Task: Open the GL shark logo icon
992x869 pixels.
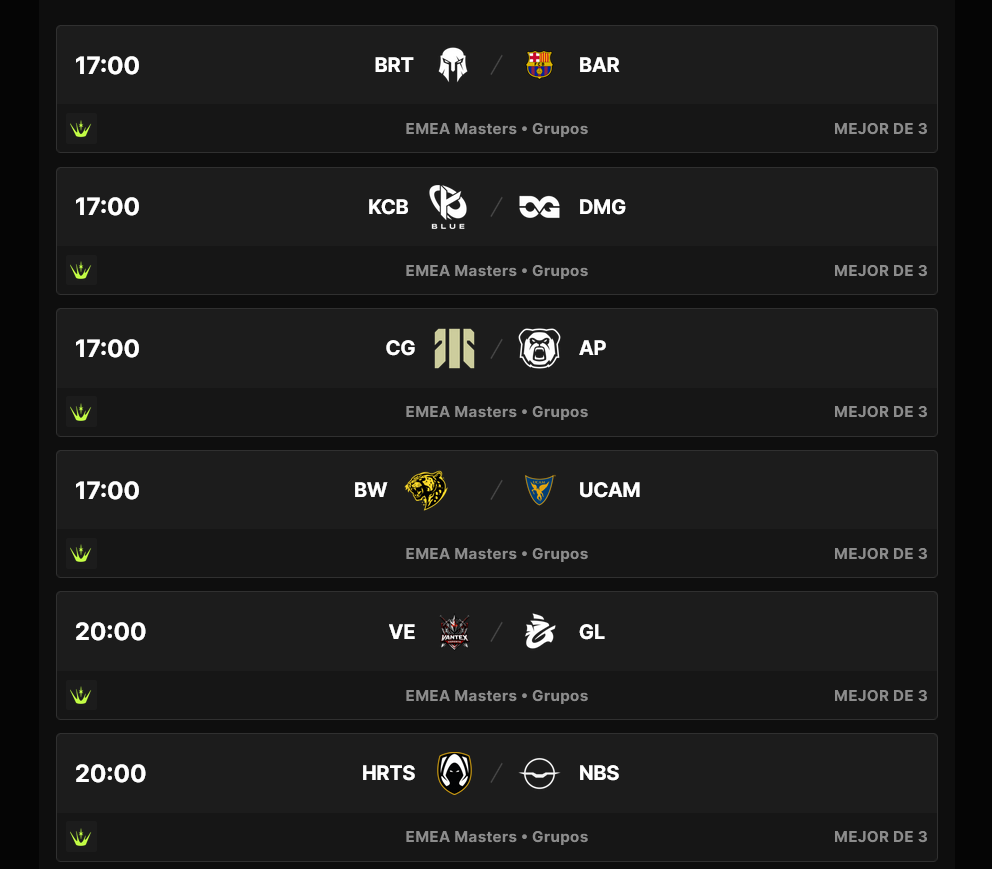Action: point(539,631)
